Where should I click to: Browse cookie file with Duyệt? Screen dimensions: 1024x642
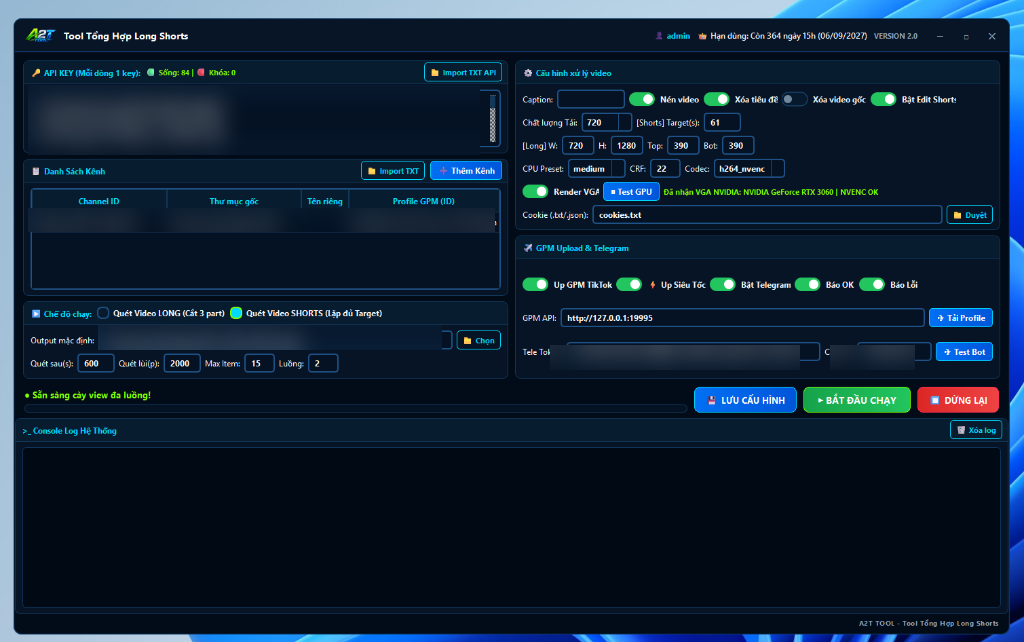coord(970,215)
